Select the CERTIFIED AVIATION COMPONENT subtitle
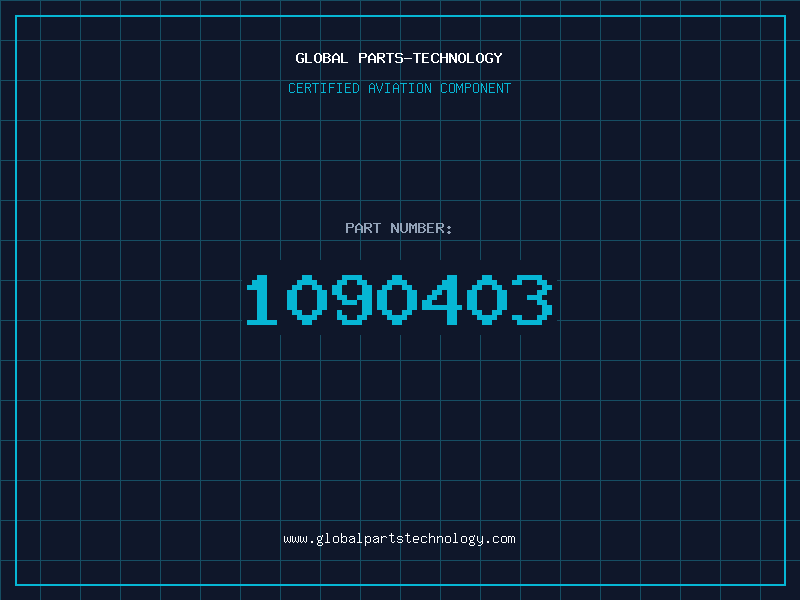The image size is (800, 600). (x=399, y=88)
